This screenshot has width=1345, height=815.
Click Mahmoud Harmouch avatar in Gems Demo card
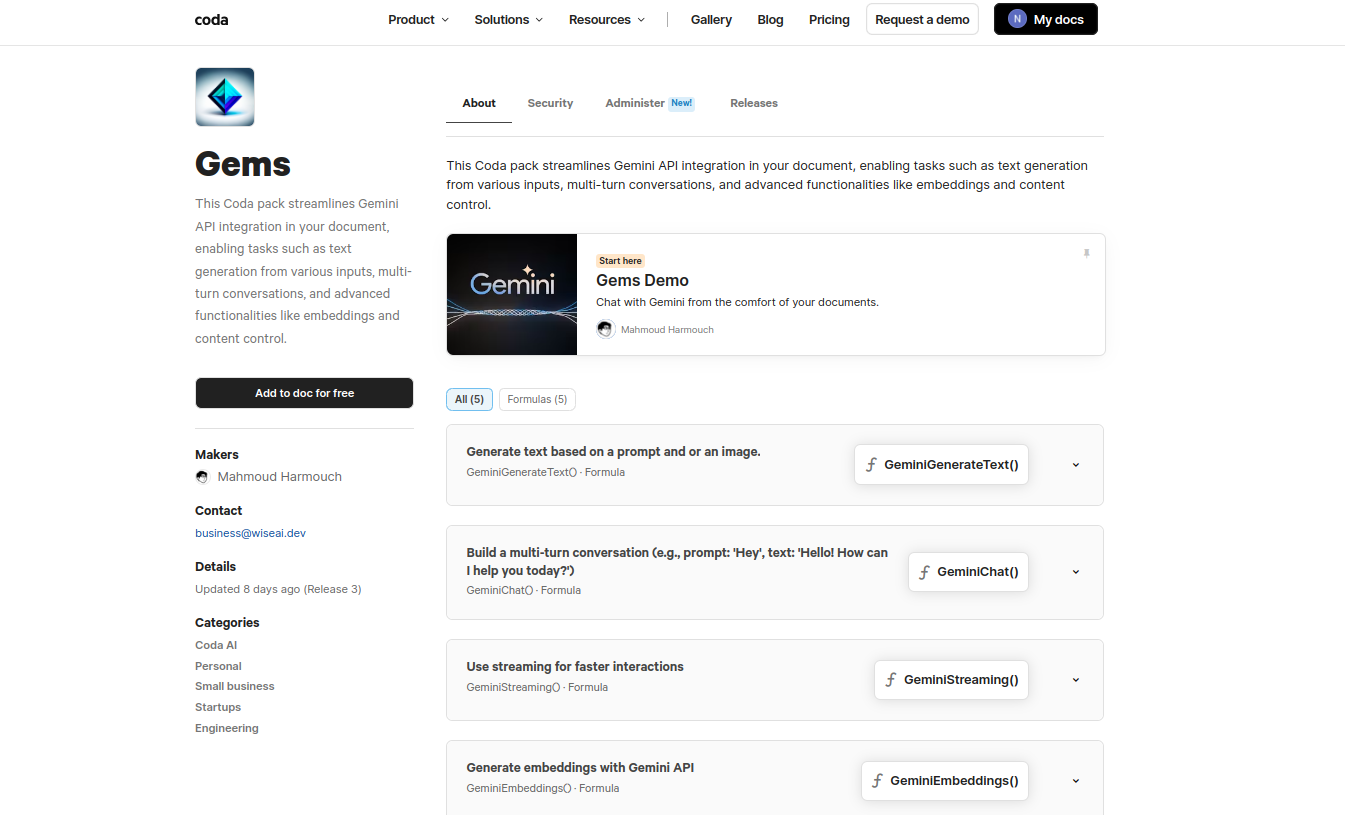click(605, 329)
